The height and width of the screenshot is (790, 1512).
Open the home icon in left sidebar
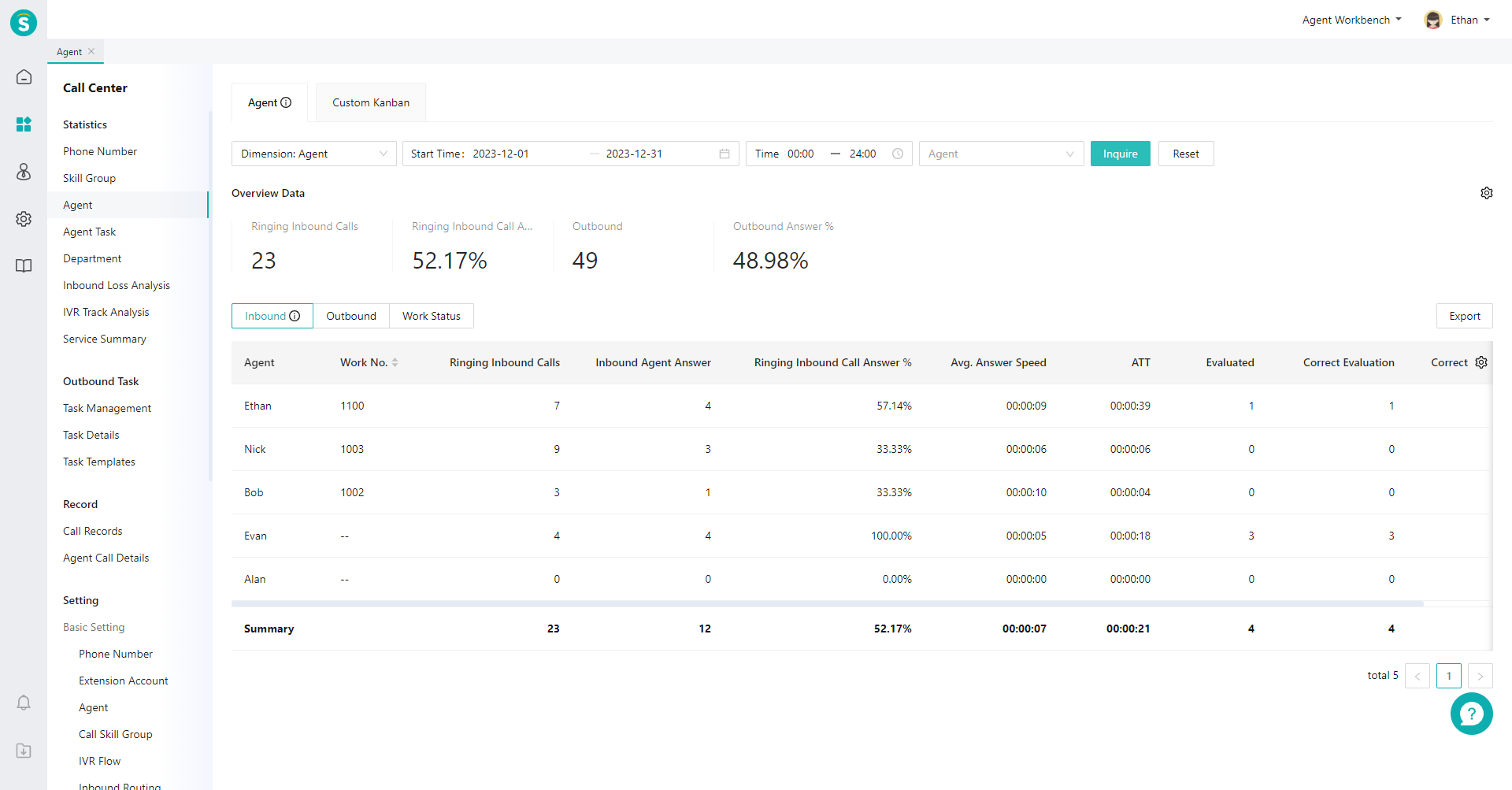point(24,77)
